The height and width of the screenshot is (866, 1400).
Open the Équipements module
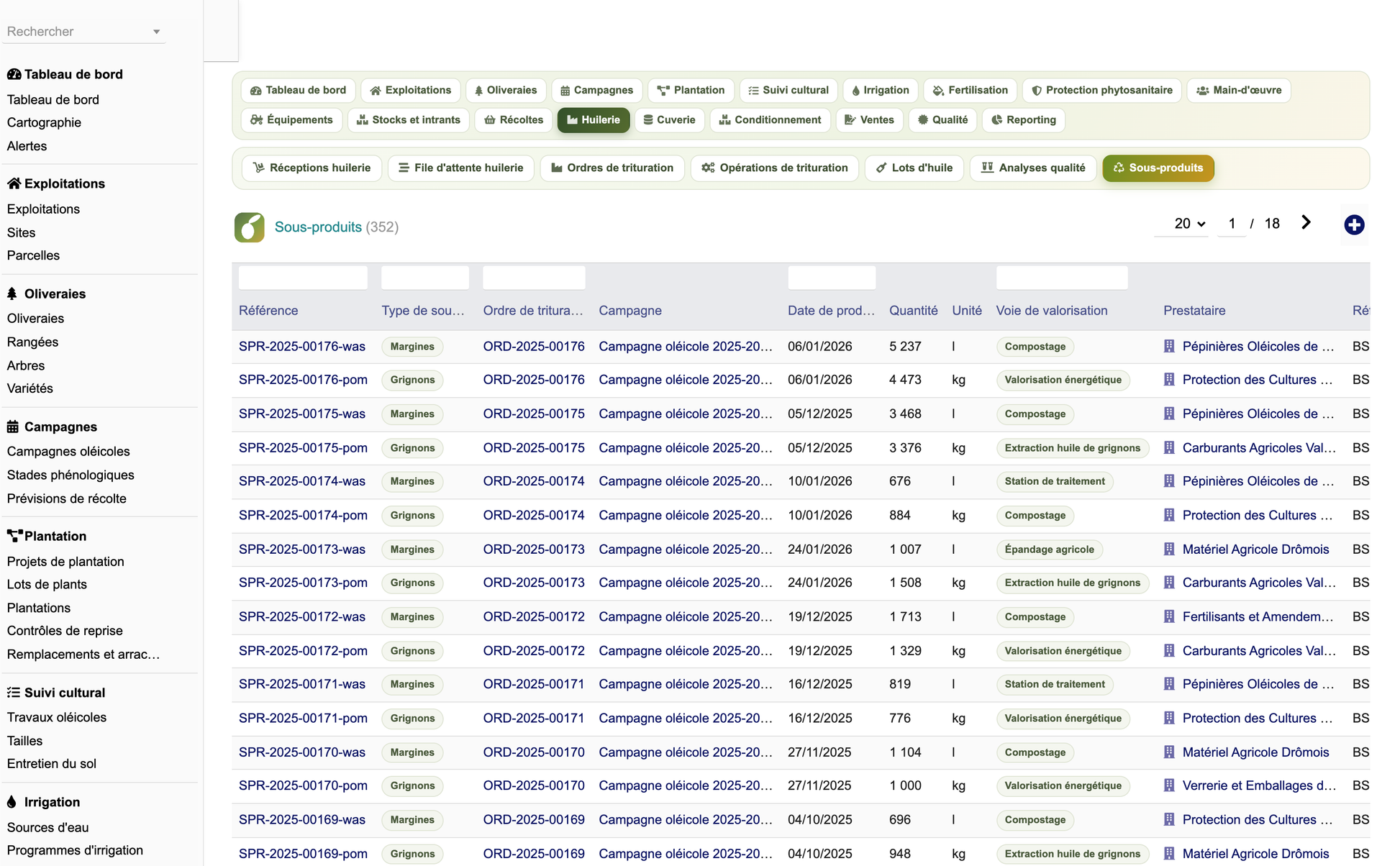click(291, 119)
